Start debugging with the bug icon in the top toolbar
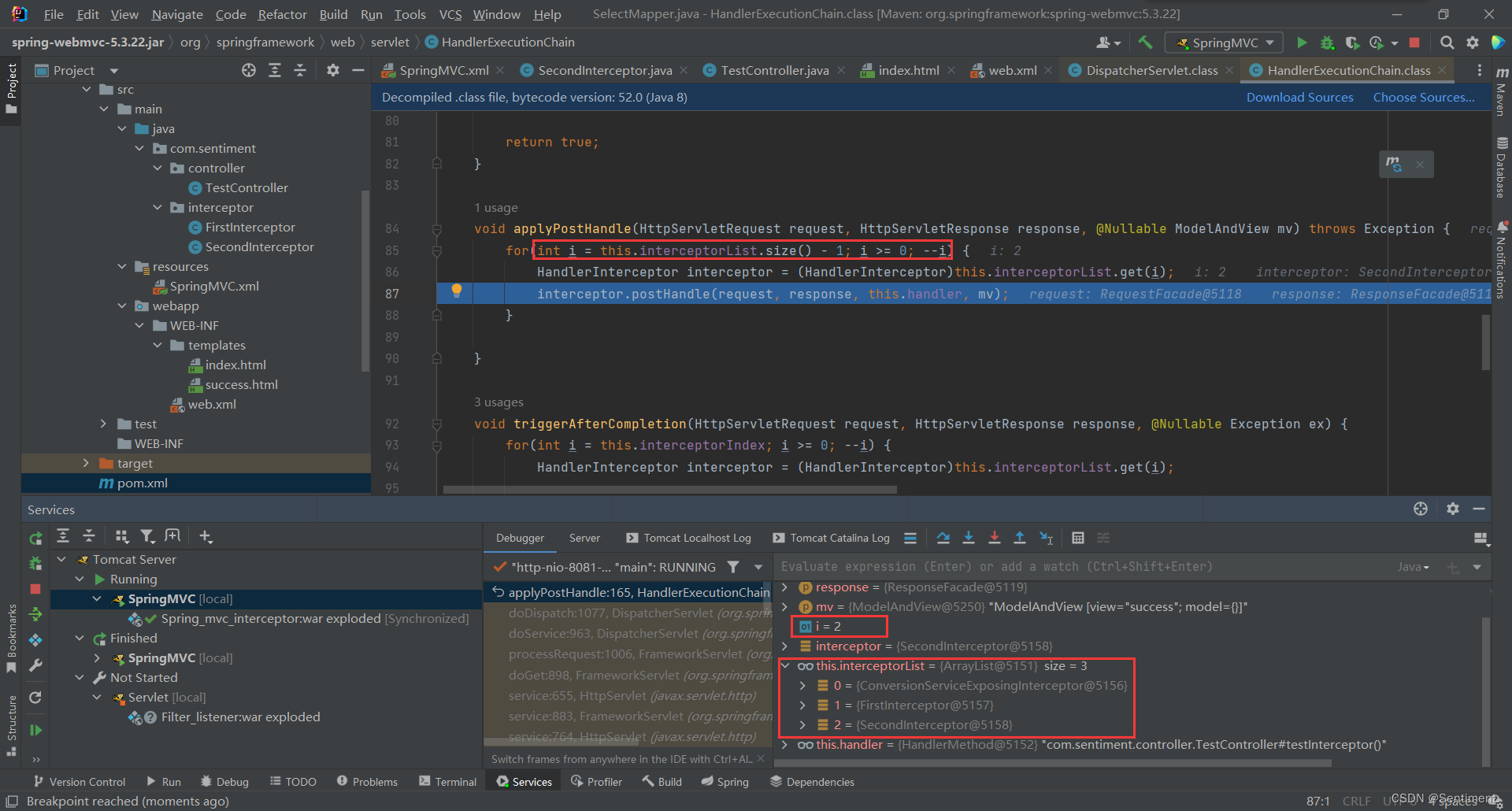The height and width of the screenshot is (811, 1512). [x=1327, y=43]
